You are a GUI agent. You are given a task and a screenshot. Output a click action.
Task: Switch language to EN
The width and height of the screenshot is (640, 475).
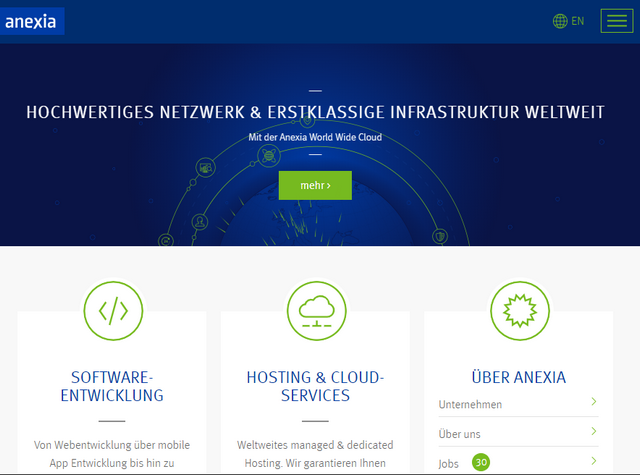point(578,21)
